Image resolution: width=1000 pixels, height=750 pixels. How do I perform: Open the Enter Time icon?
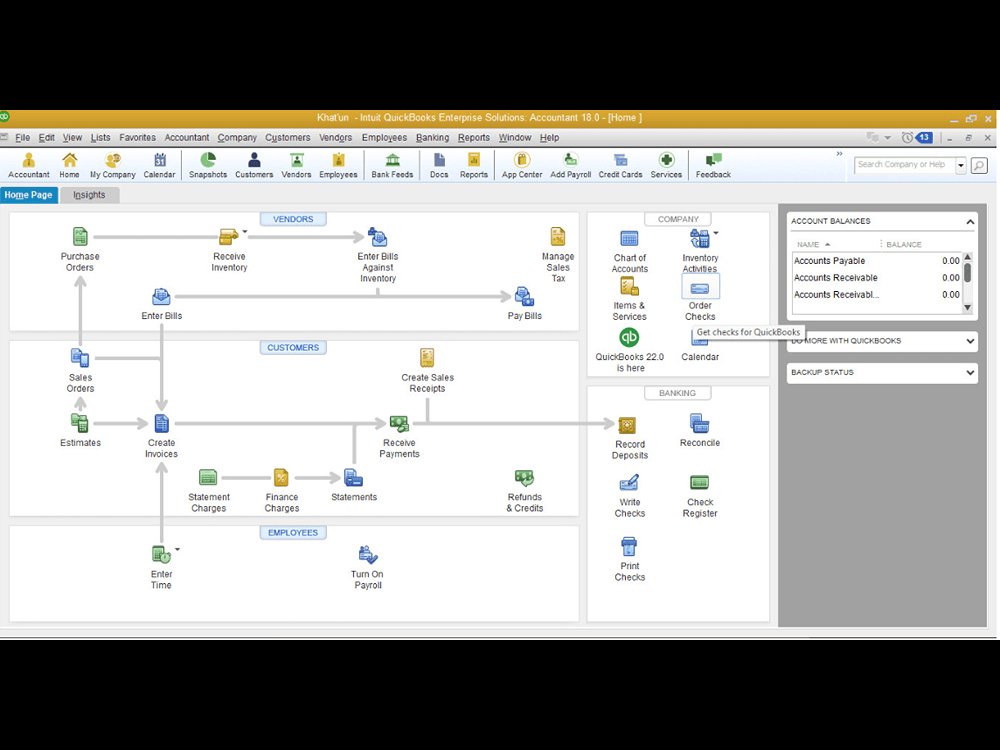(161, 553)
